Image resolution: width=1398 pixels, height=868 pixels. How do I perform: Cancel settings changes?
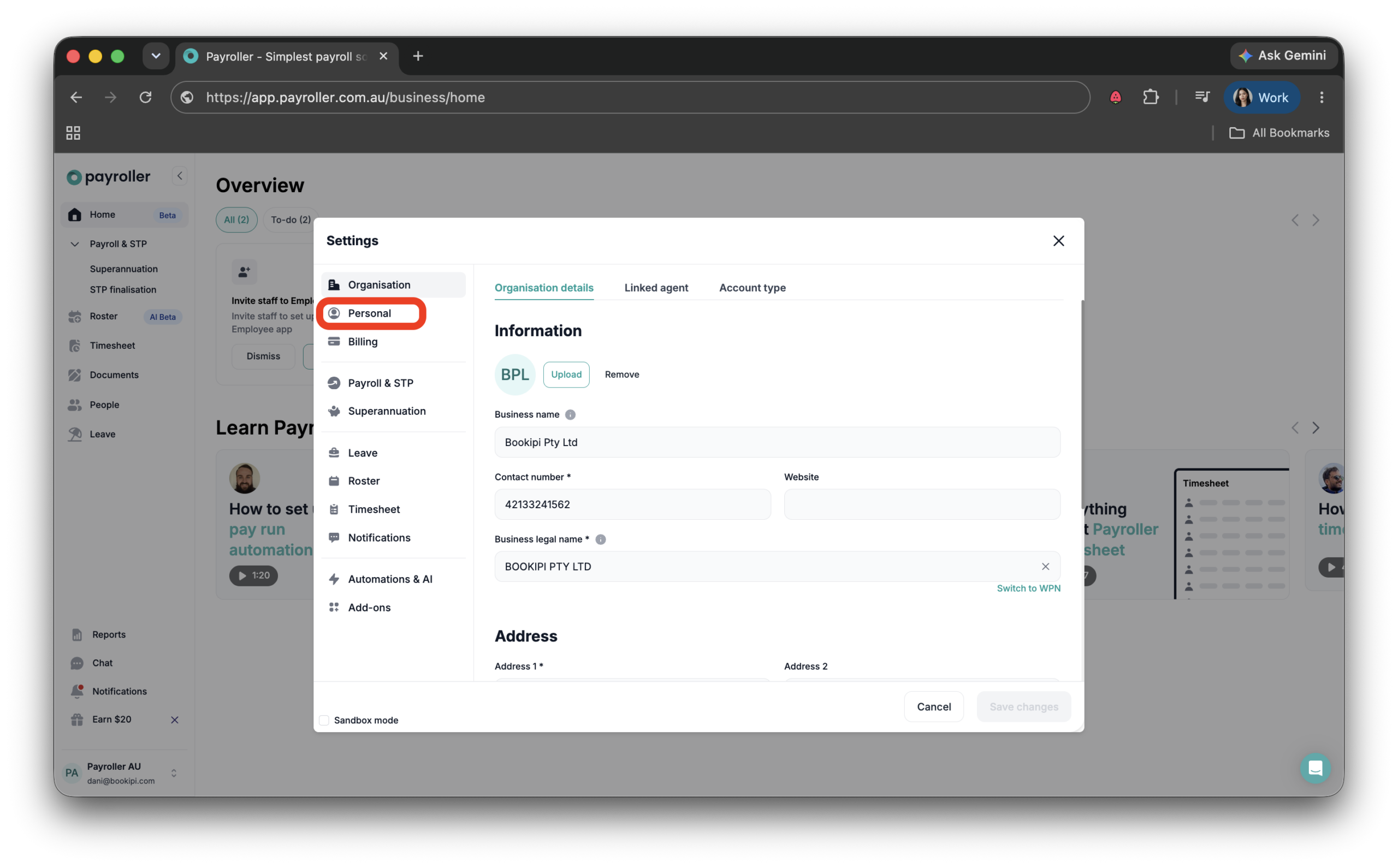tap(933, 707)
